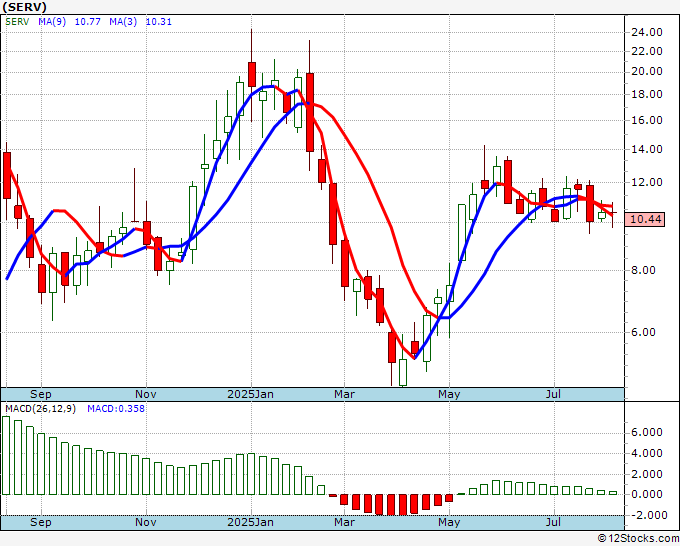Click the 18.00 price axis label
The image size is (680, 546).
647,94
